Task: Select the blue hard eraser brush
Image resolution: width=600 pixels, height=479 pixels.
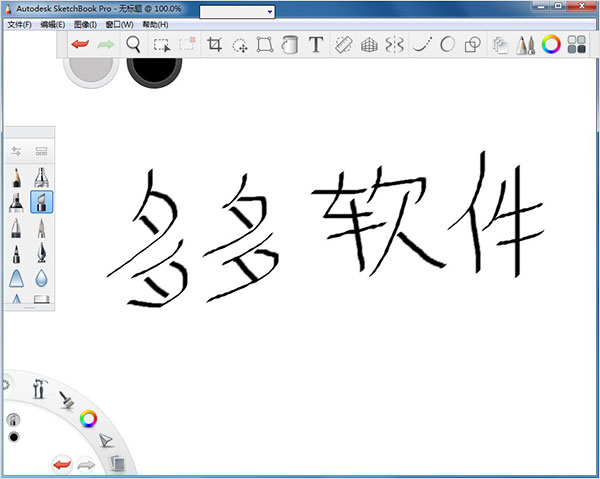Action: [16, 278]
